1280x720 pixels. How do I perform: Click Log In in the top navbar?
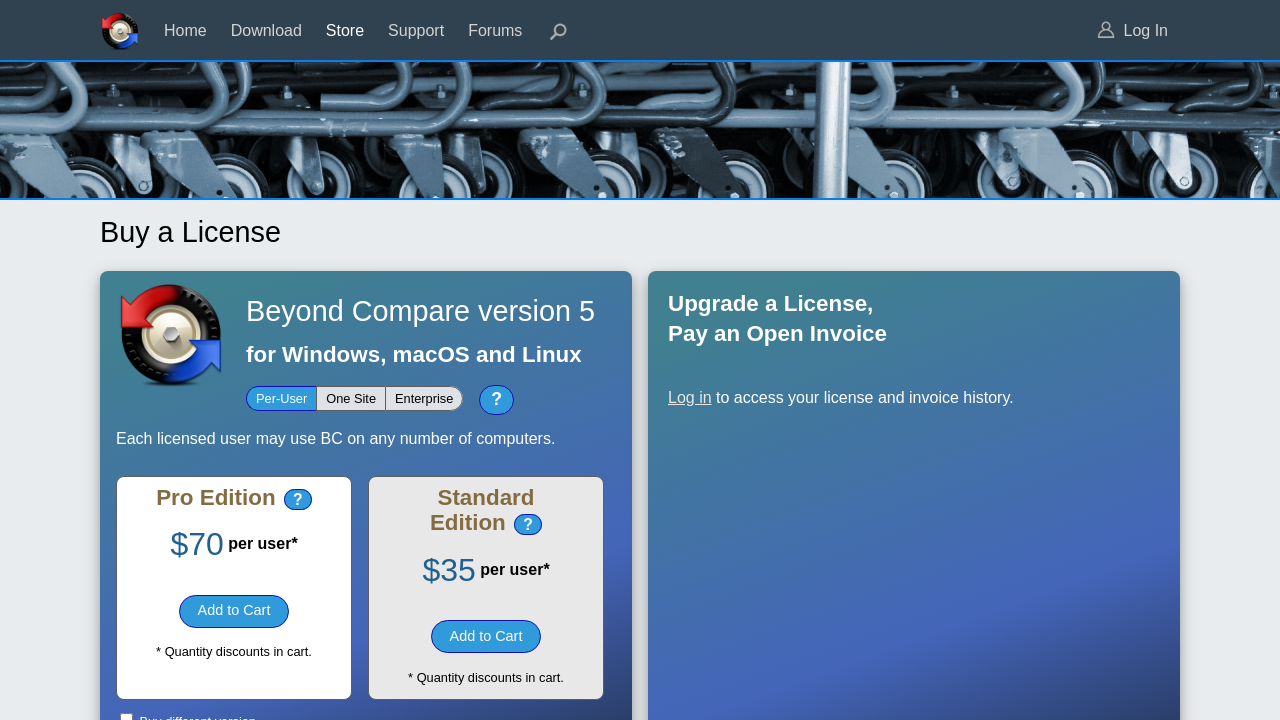click(x=1145, y=31)
